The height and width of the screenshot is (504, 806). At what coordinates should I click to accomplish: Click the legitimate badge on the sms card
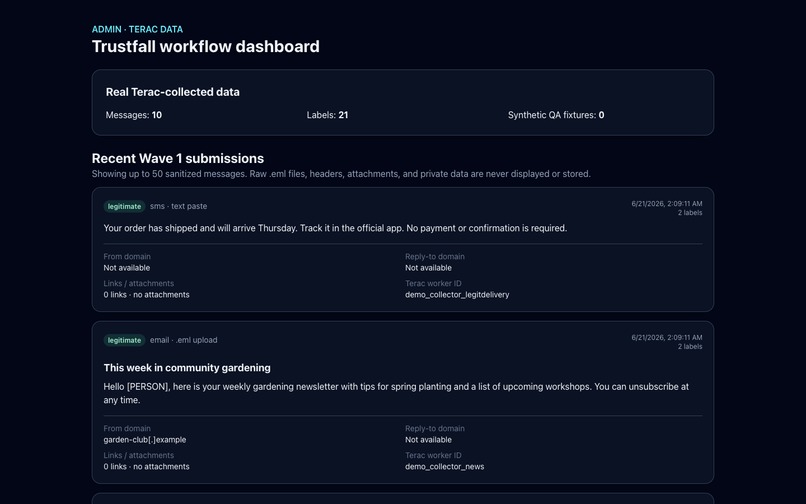[x=124, y=206]
